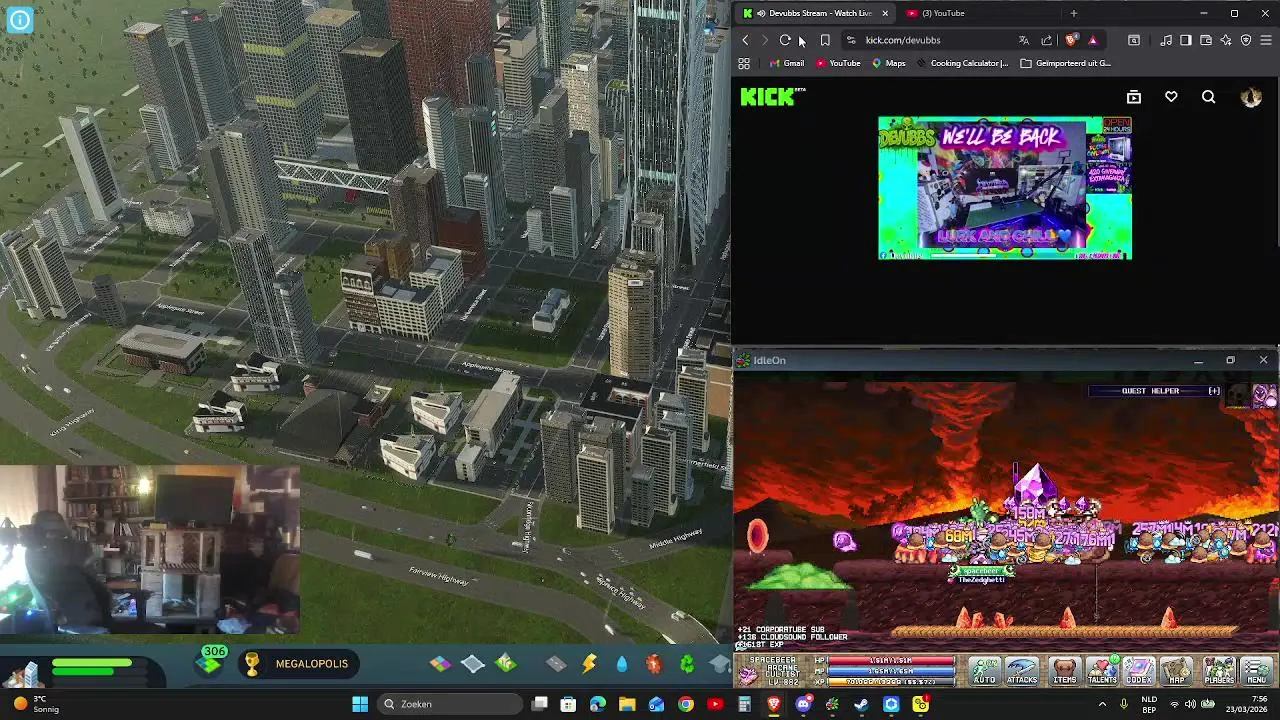This screenshot has width=1280, height=720.
Task: Open Leo AI sparkle icon
Action: pyautogui.click(x=1226, y=40)
